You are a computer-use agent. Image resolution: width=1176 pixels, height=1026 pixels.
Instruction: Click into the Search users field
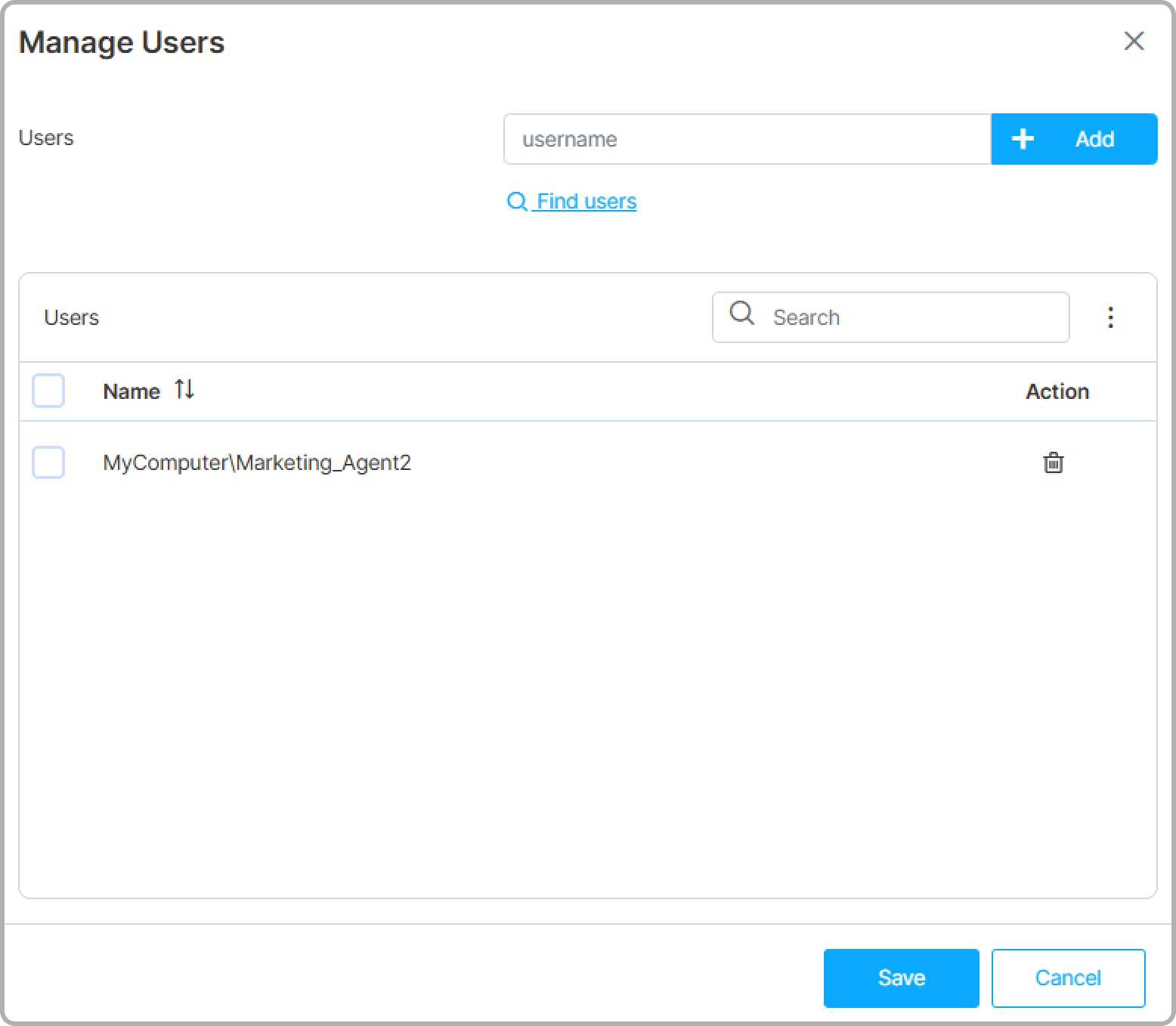coord(914,317)
